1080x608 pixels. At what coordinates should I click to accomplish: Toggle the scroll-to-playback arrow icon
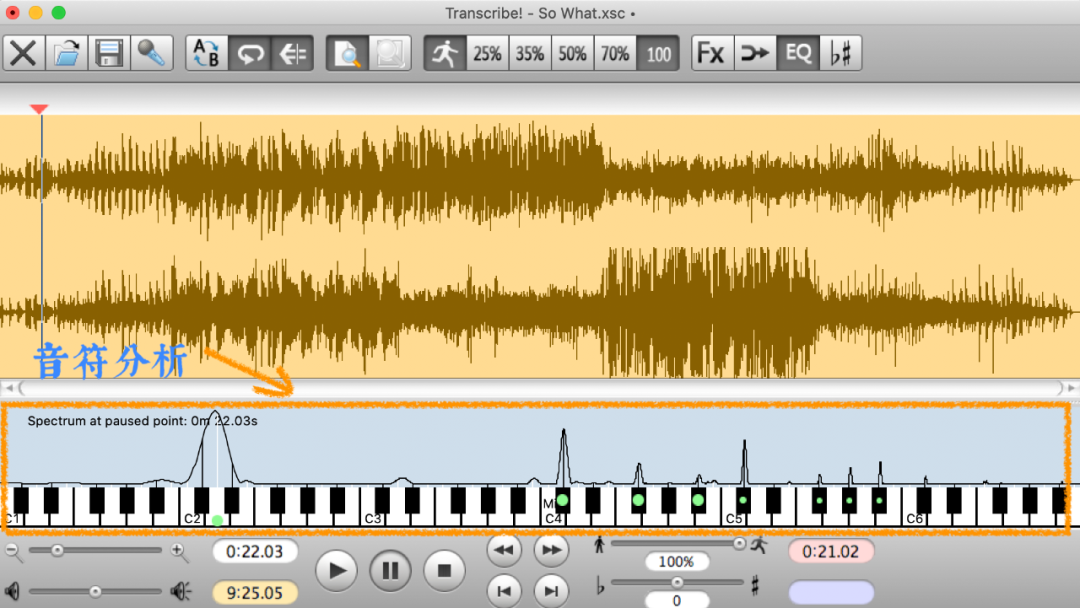tap(293, 53)
